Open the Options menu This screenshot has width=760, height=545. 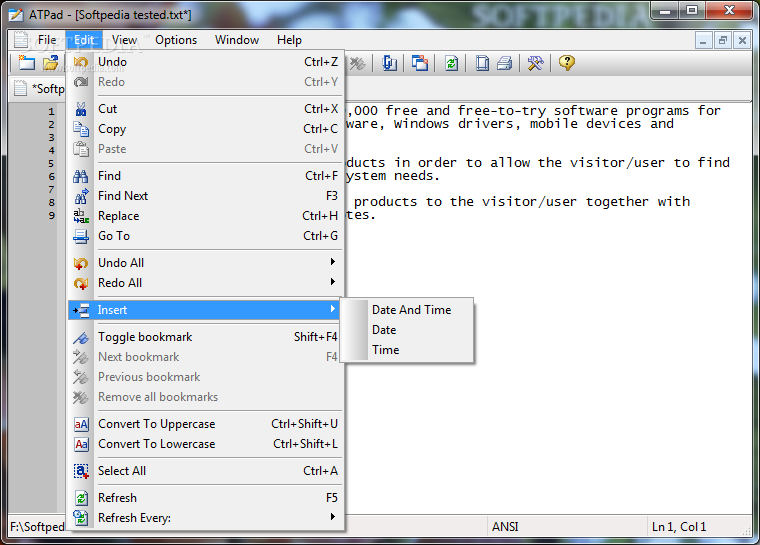[x=176, y=40]
